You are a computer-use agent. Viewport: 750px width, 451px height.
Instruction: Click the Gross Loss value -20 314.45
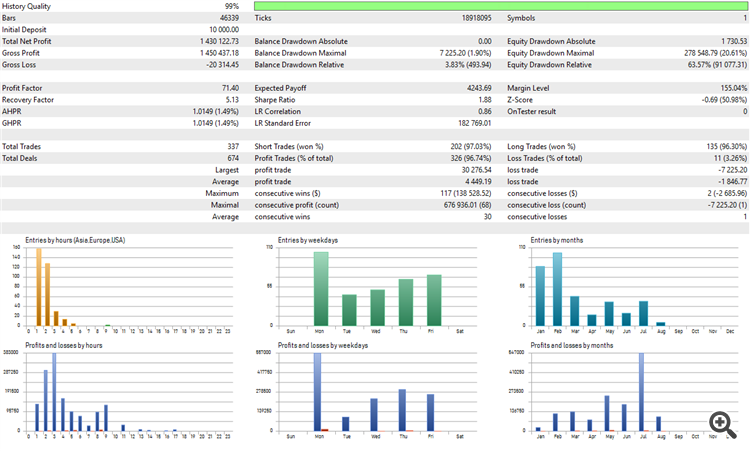(x=222, y=65)
